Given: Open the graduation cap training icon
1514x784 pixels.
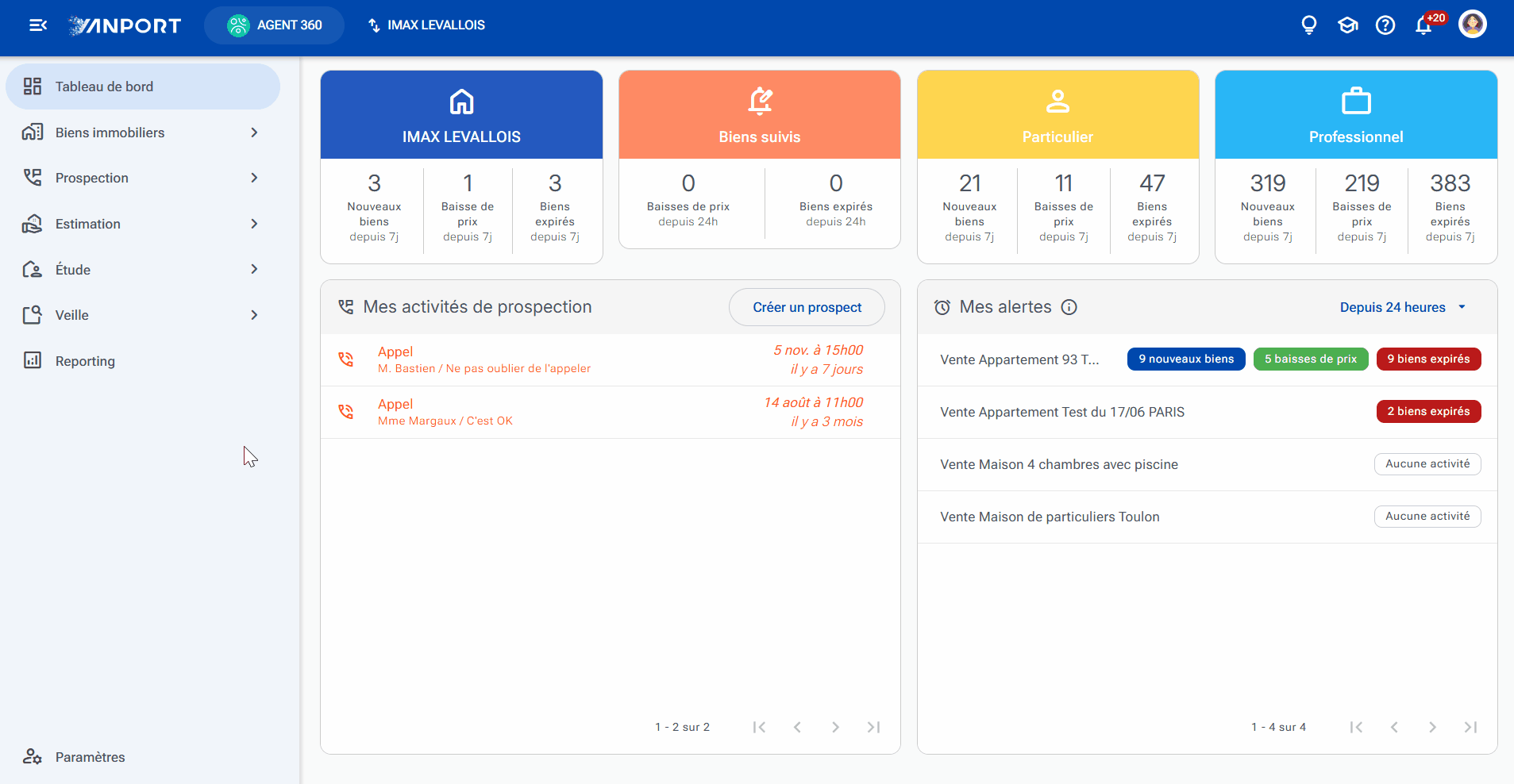Looking at the screenshot, I should [x=1347, y=25].
